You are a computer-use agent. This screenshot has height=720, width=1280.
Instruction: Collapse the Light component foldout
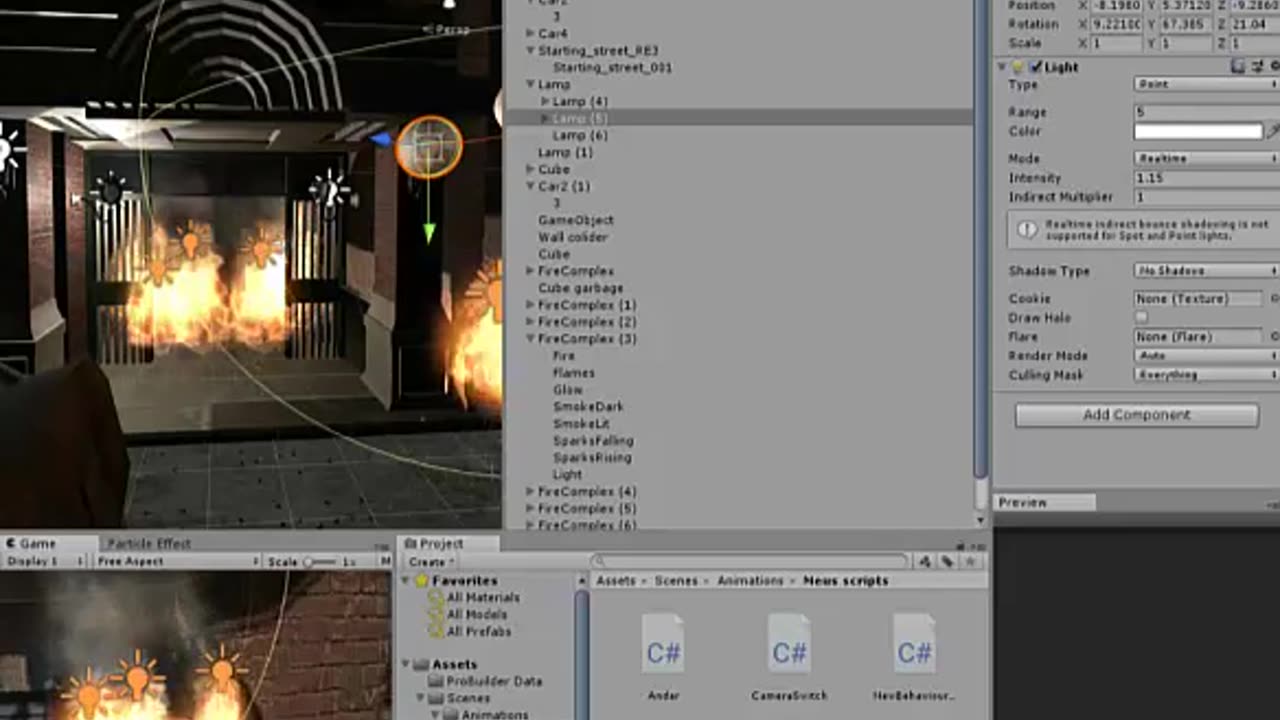pyautogui.click(x=1002, y=67)
